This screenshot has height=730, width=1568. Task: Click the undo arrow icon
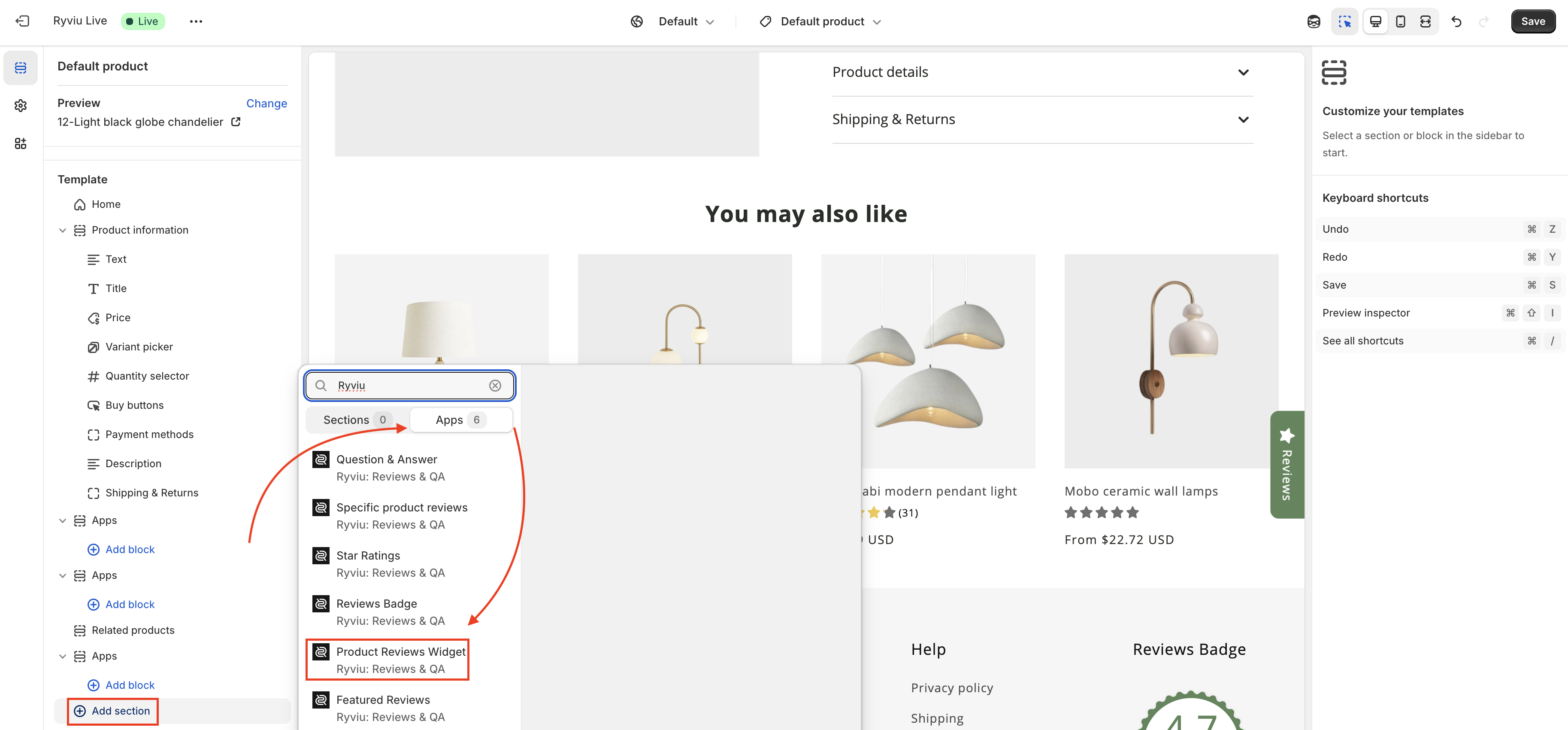point(1456,21)
